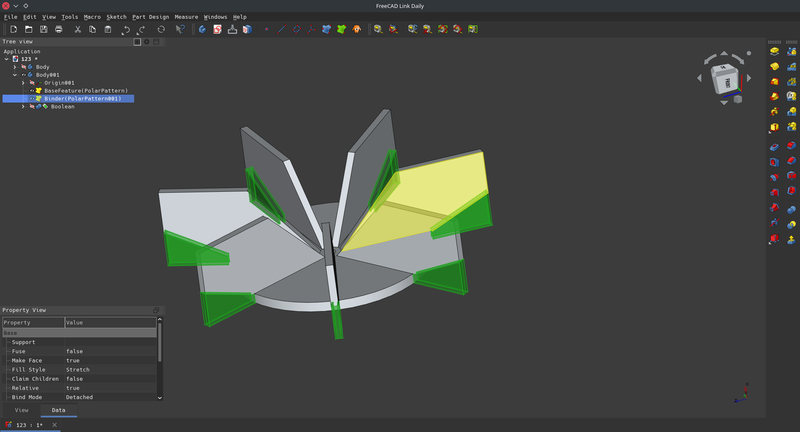This screenshot has height=432, width=800.
Task: Create a new document with New icon
Action: [x=14, y=29]
